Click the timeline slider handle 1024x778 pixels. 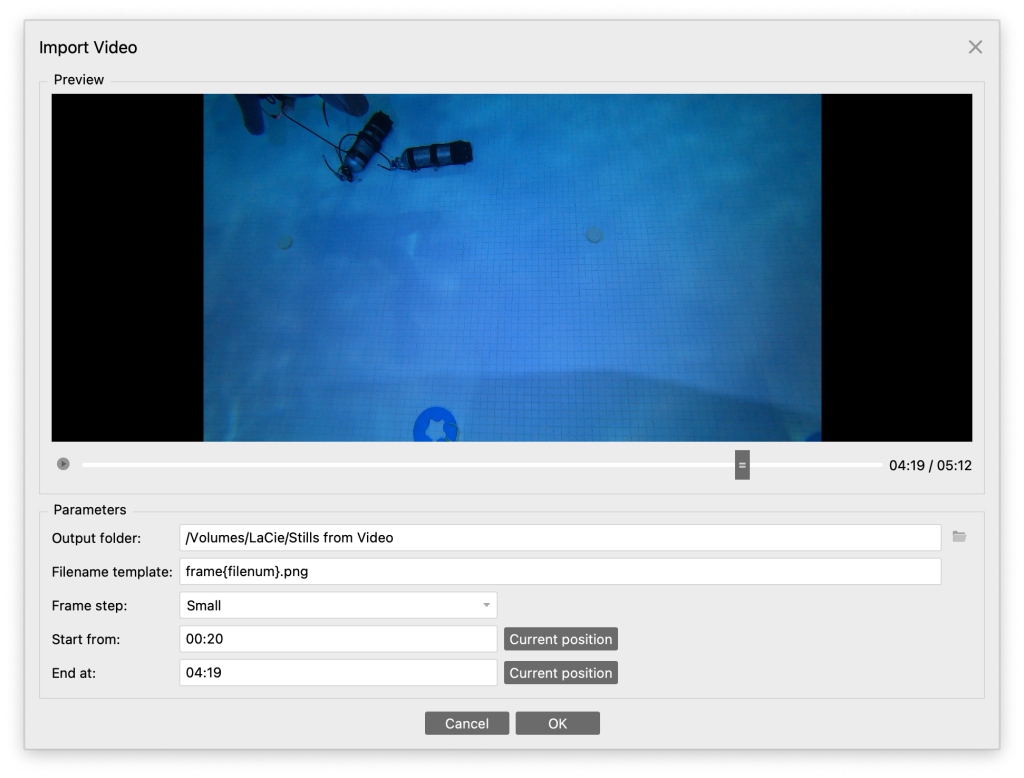click(742, 465)
